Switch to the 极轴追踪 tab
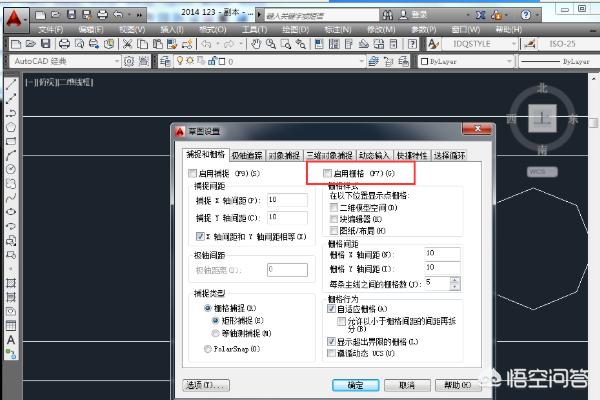The image size is (600, 400). tap(247, 155)
